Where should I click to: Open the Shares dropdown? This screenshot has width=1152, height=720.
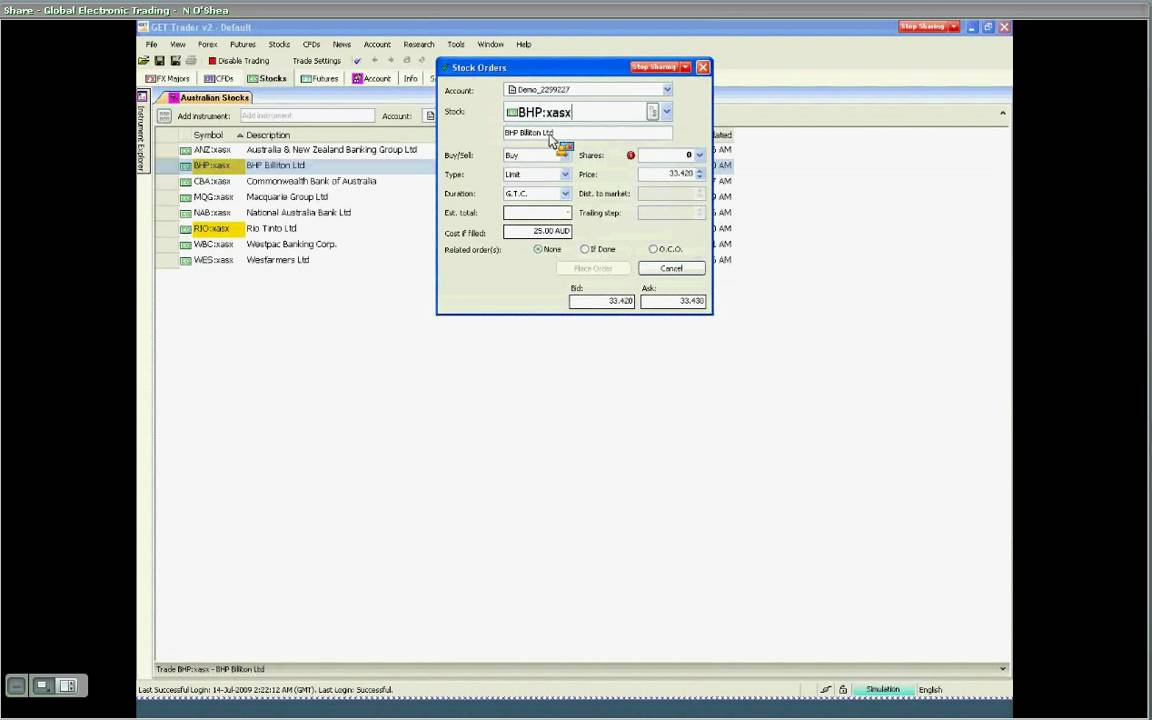click(x=699, y=155)
